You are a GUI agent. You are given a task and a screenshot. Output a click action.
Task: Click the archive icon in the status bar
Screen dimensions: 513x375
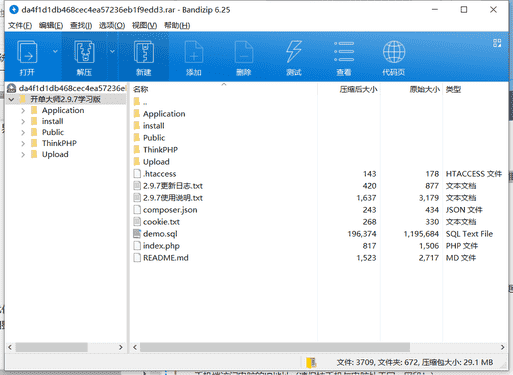311,362
